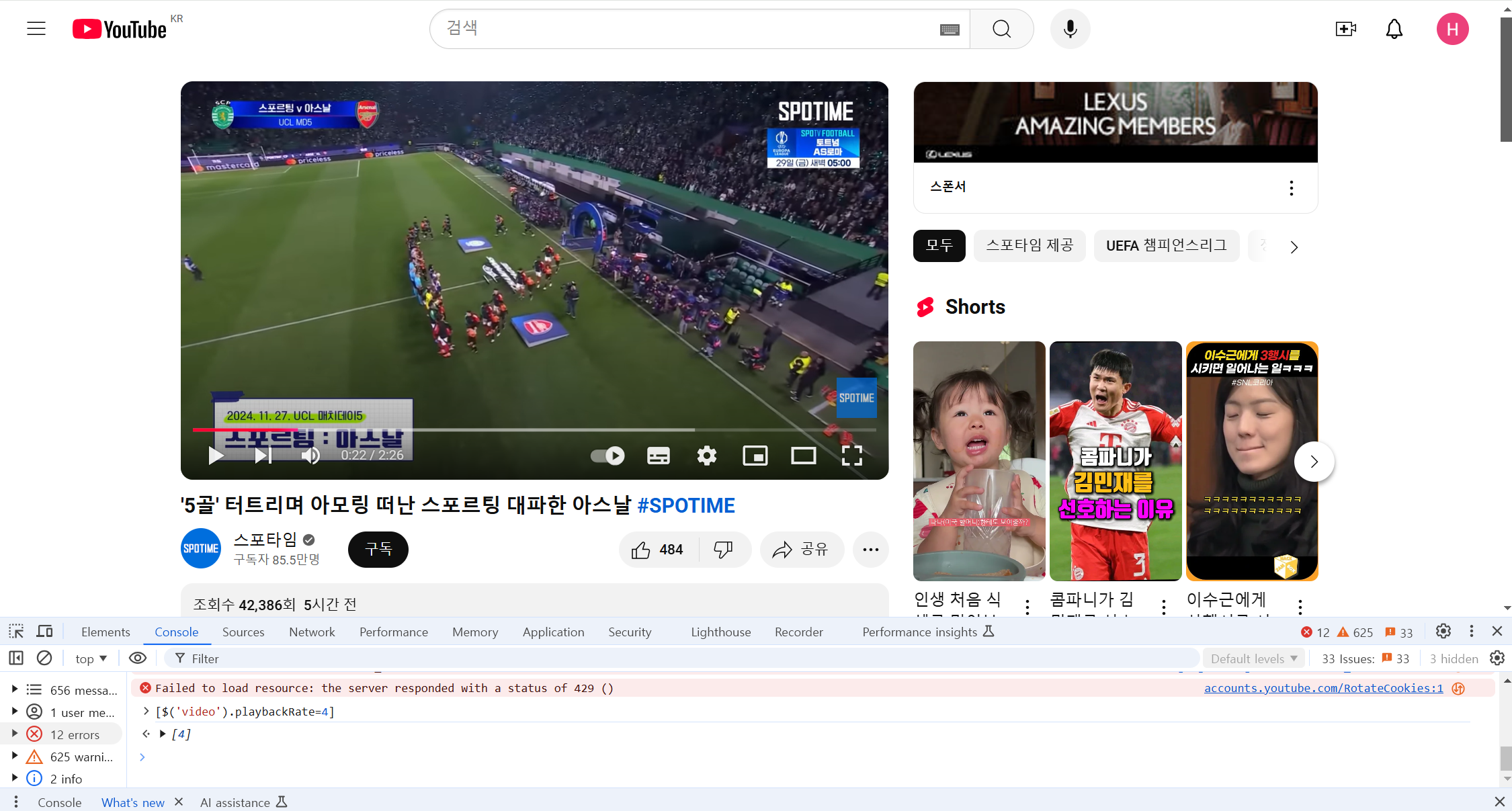1512x811 pixels.
Task: Open the 콤파니가 김민재 Shorts thumbnail
Action: pos(1116,461)
